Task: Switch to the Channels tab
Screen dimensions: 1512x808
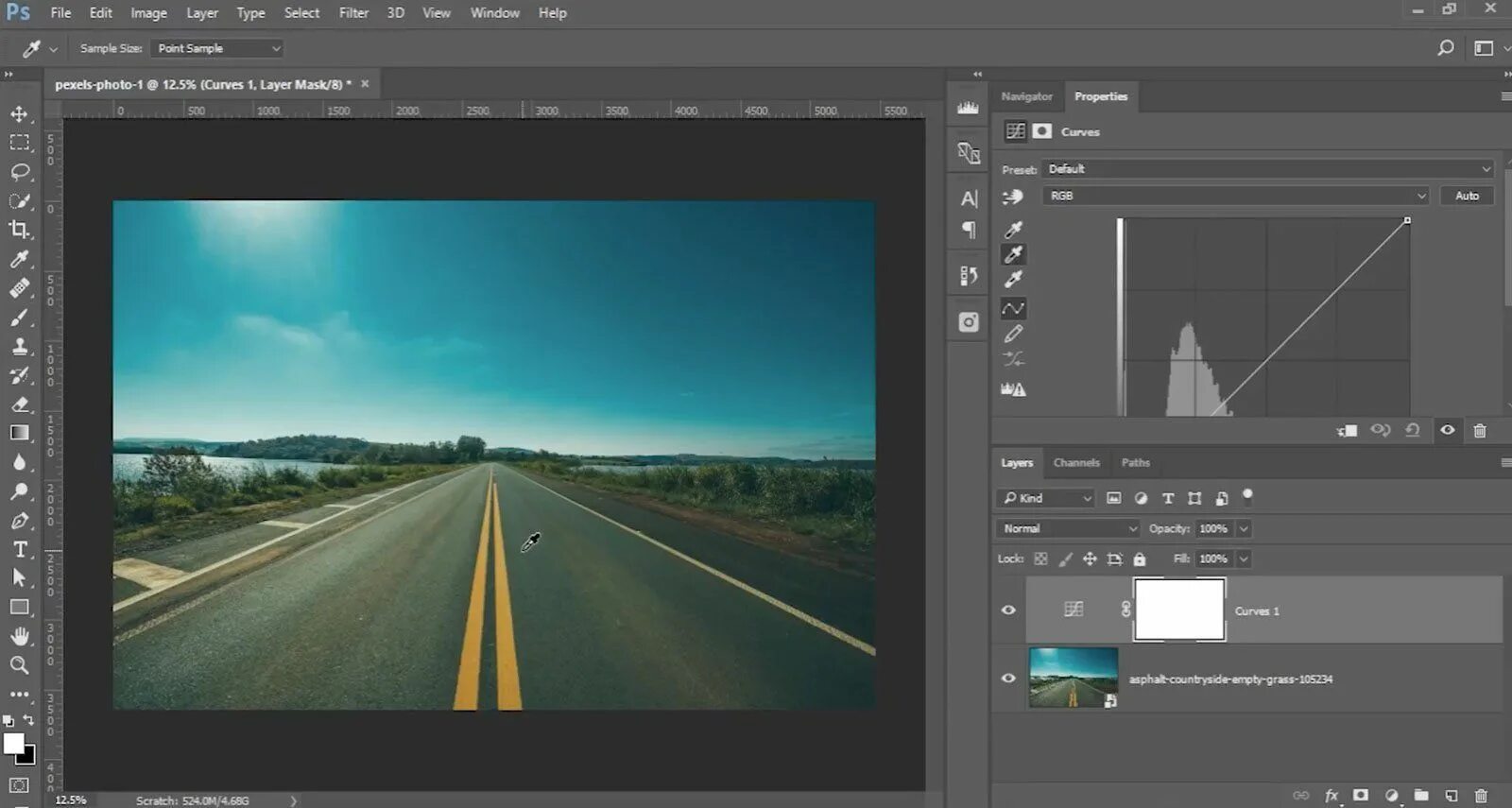Action: (1076, 462)
